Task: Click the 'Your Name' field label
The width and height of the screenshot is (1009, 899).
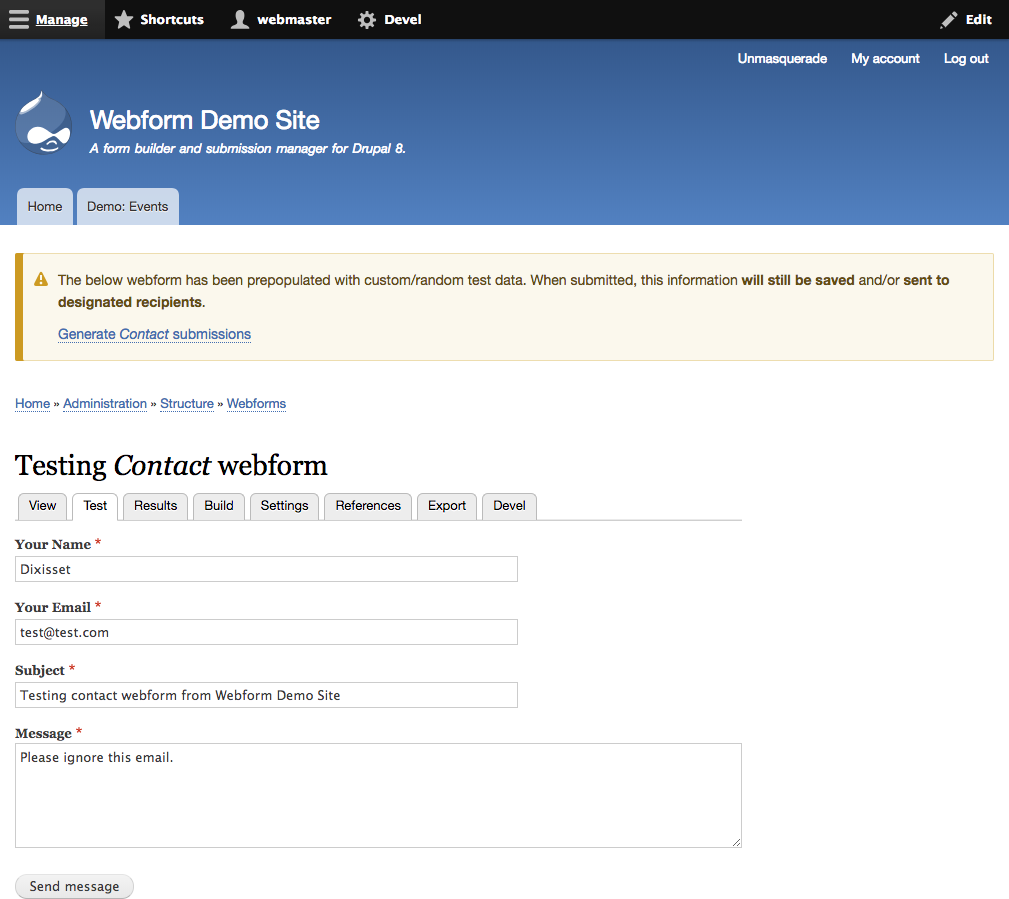Action: [x=53, y=544]
